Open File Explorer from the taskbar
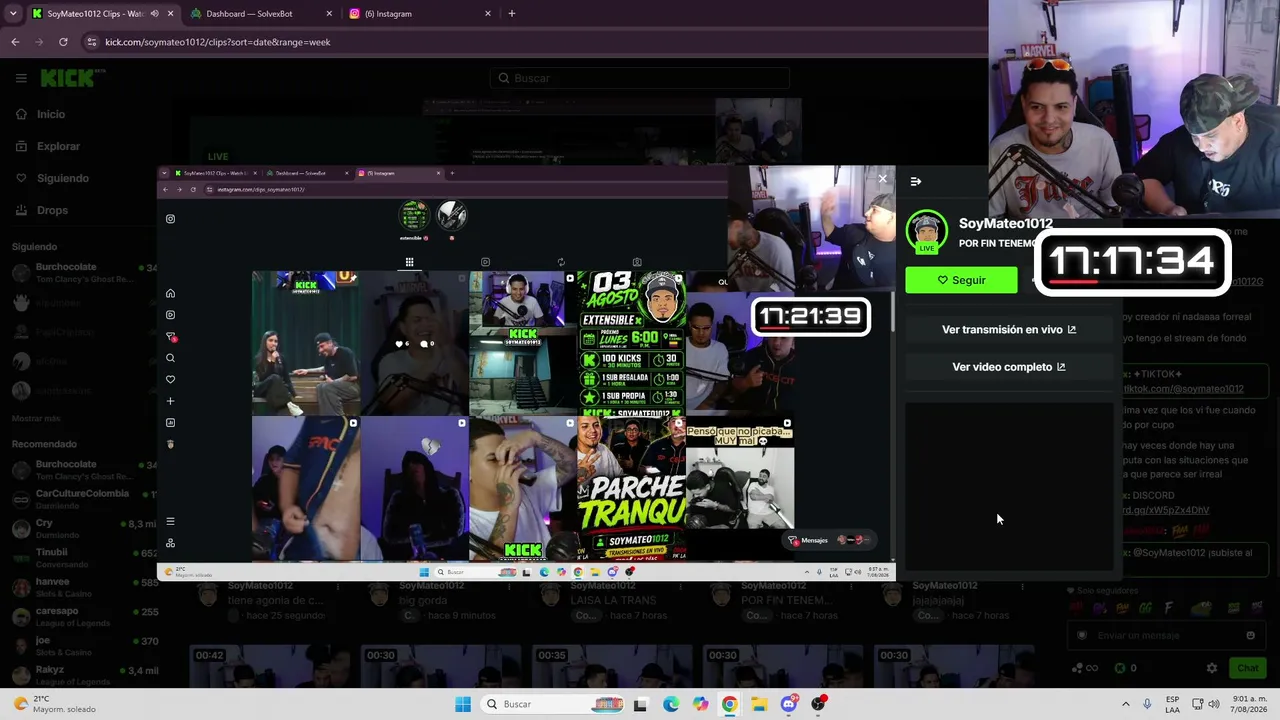Viewport: 1280px width, 720px height. tap(759, 704)
